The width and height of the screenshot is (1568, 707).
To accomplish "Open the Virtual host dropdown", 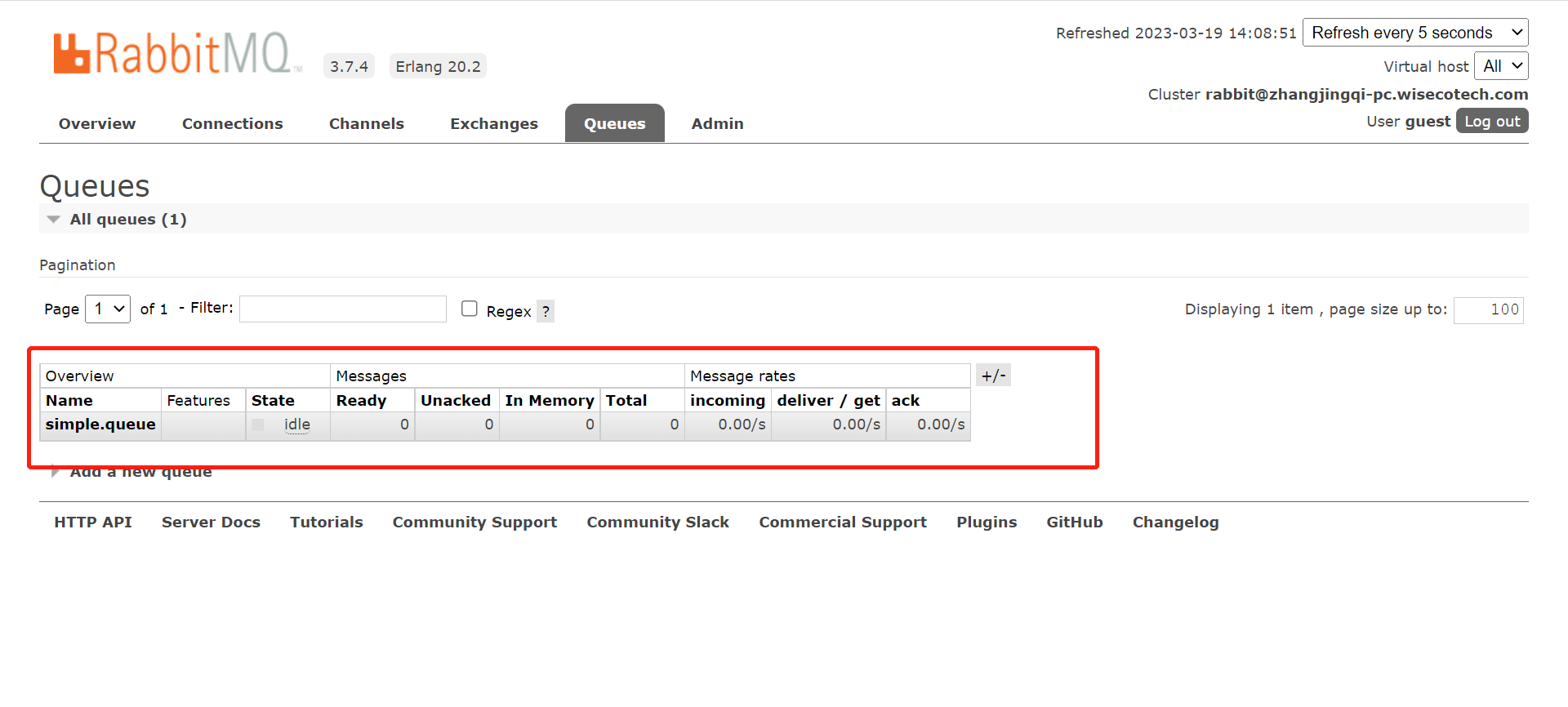I will tap(1501, 66).
